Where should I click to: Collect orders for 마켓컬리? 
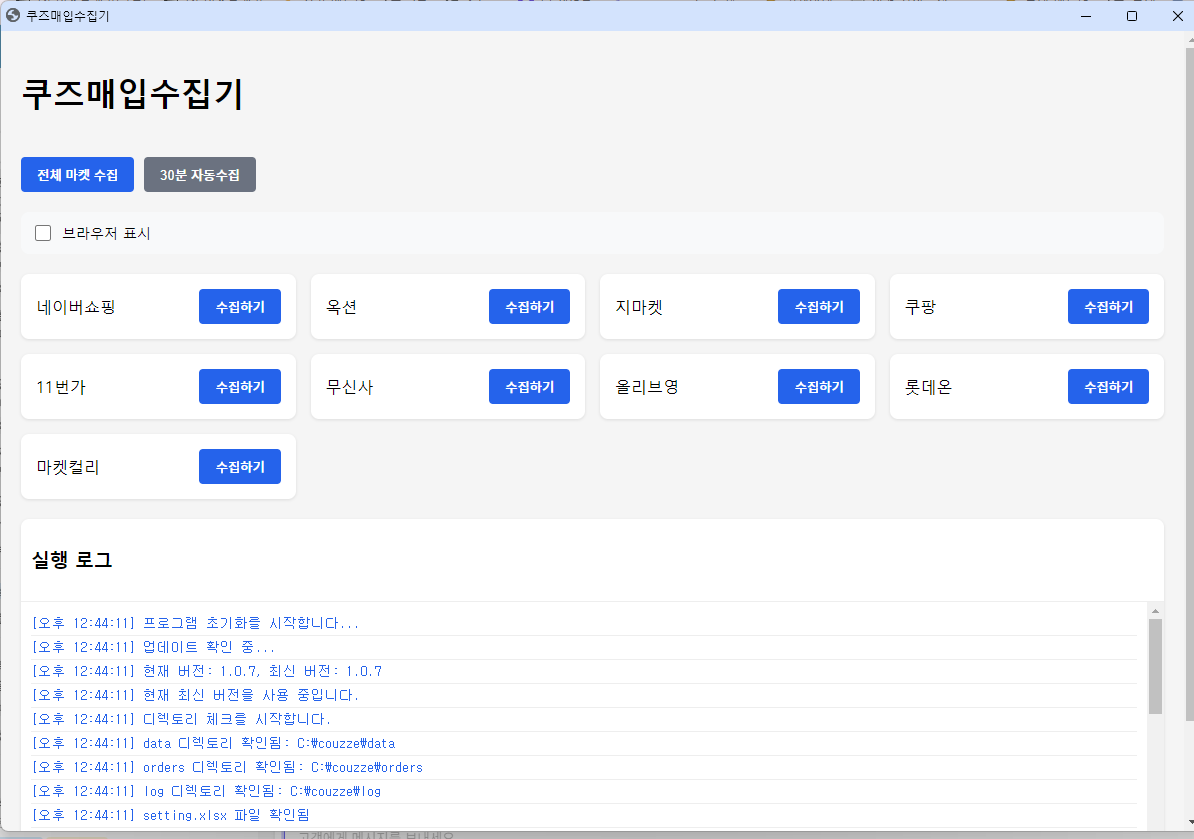point(240,467)
